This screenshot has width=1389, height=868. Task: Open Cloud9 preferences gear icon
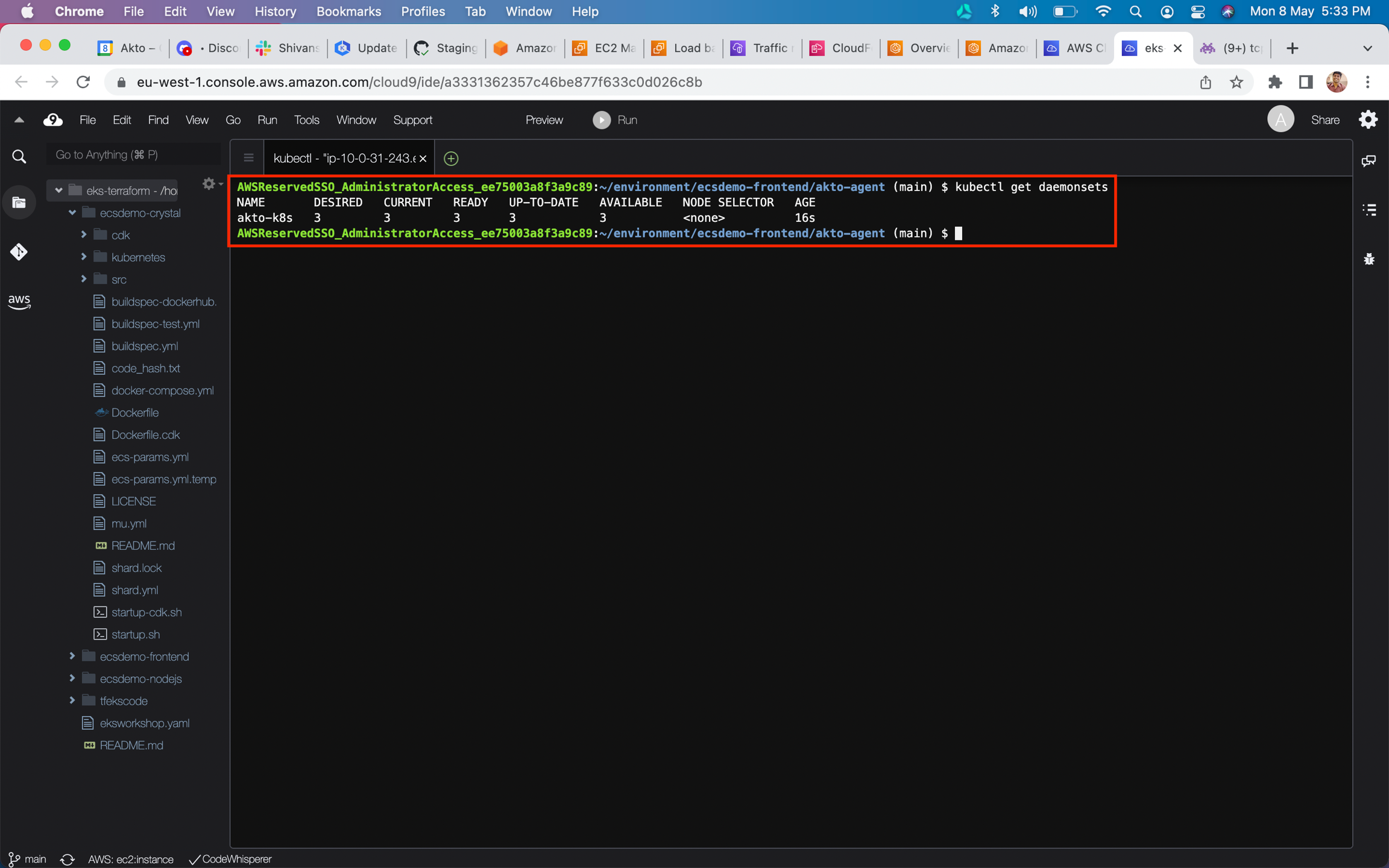coord(1368,120)
